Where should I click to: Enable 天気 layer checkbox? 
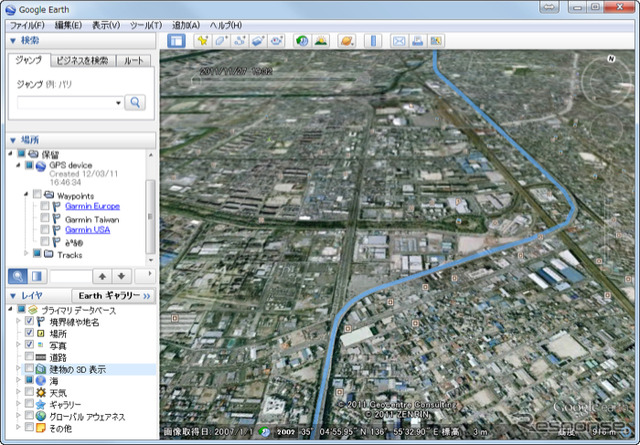(x=29, y=392)
